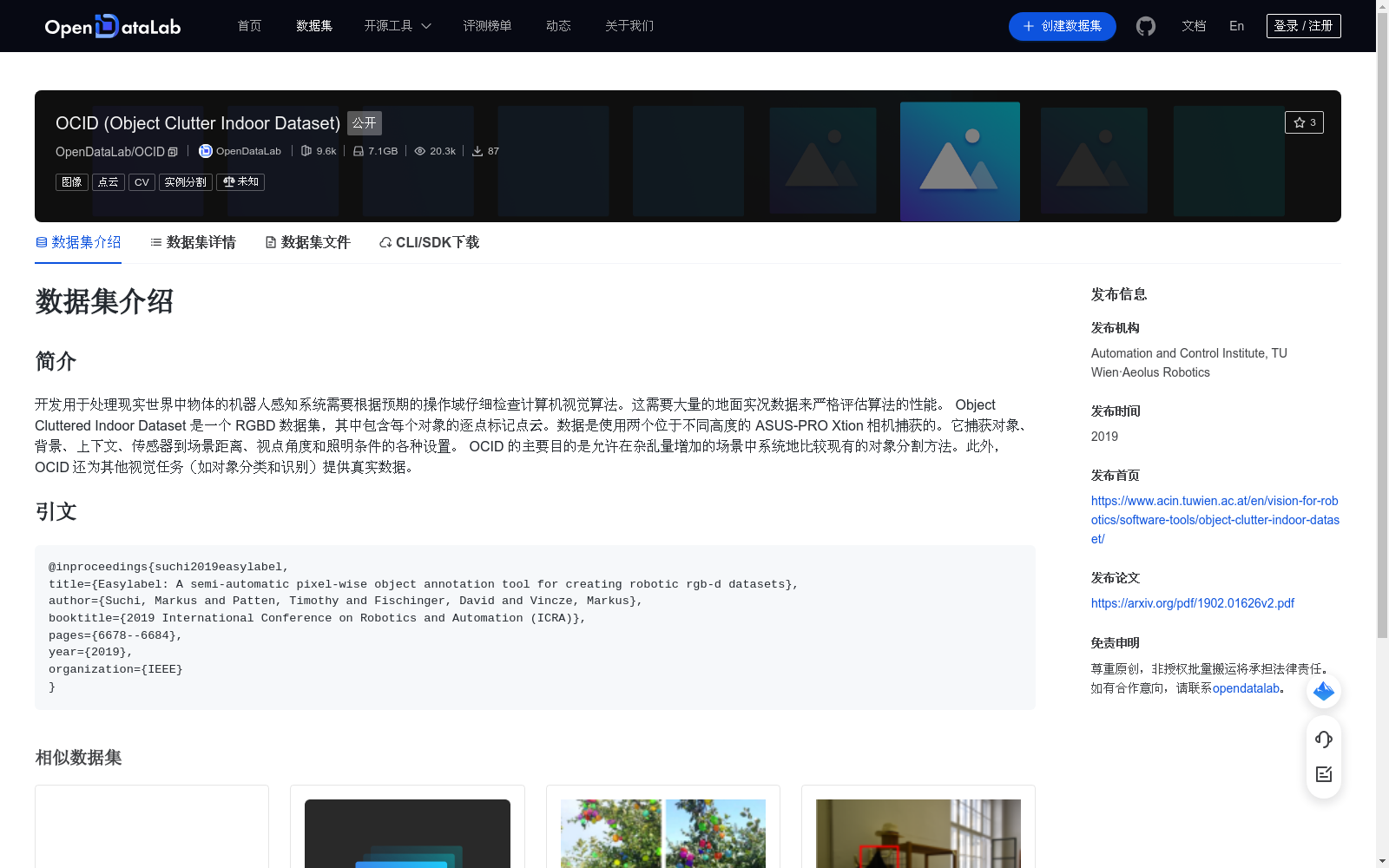Open the feedback edit icon
Viewport: 1389px width, 868px height.
[x=1323, y=774]
